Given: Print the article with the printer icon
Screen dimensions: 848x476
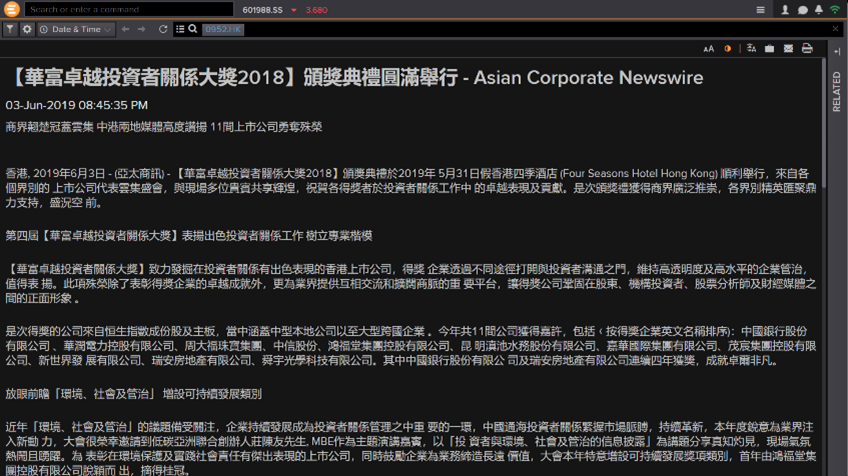Looking at the screenshot, I should (807, 48).
